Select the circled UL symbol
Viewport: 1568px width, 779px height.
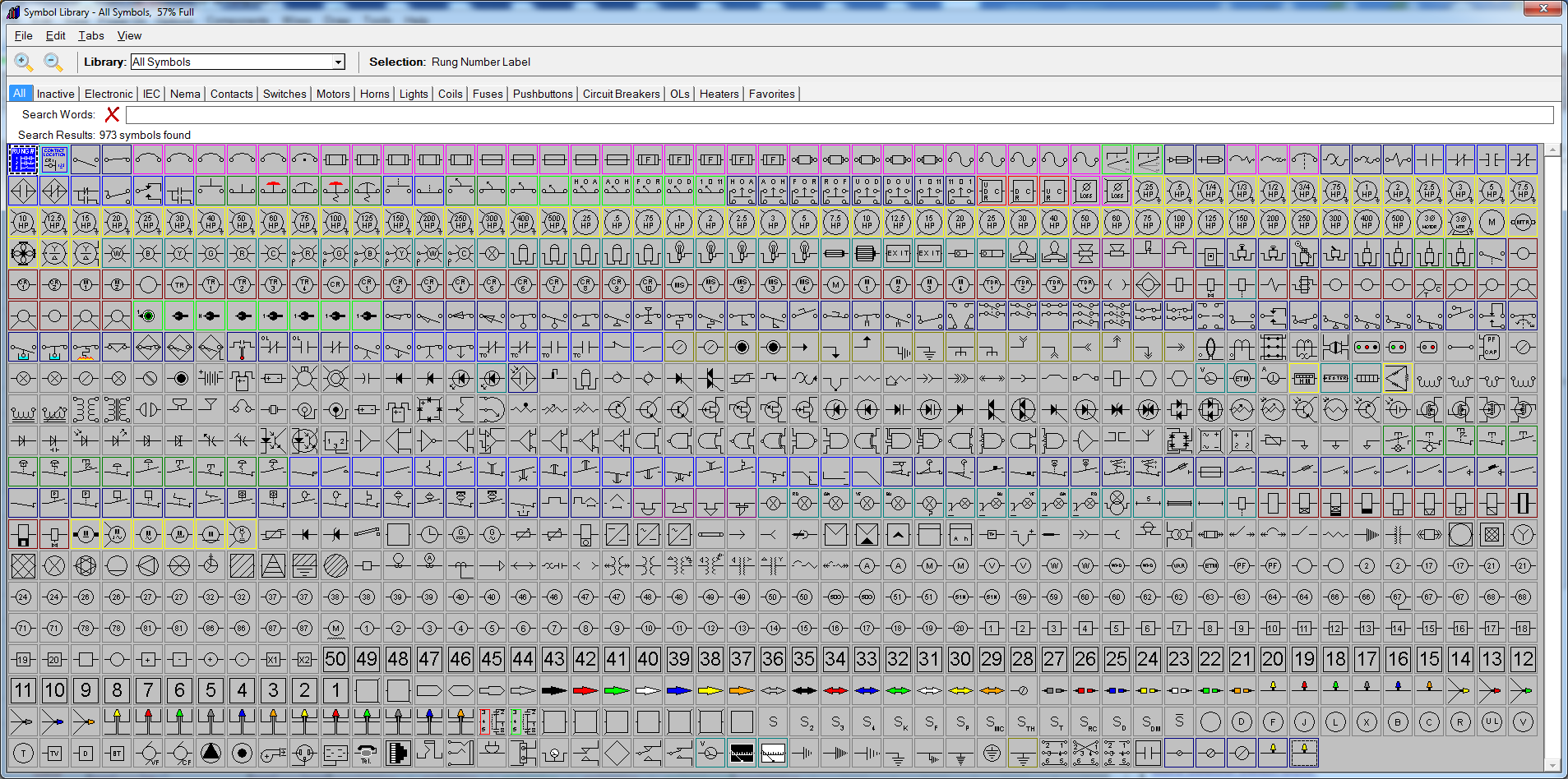click(x=1492, y=722)
